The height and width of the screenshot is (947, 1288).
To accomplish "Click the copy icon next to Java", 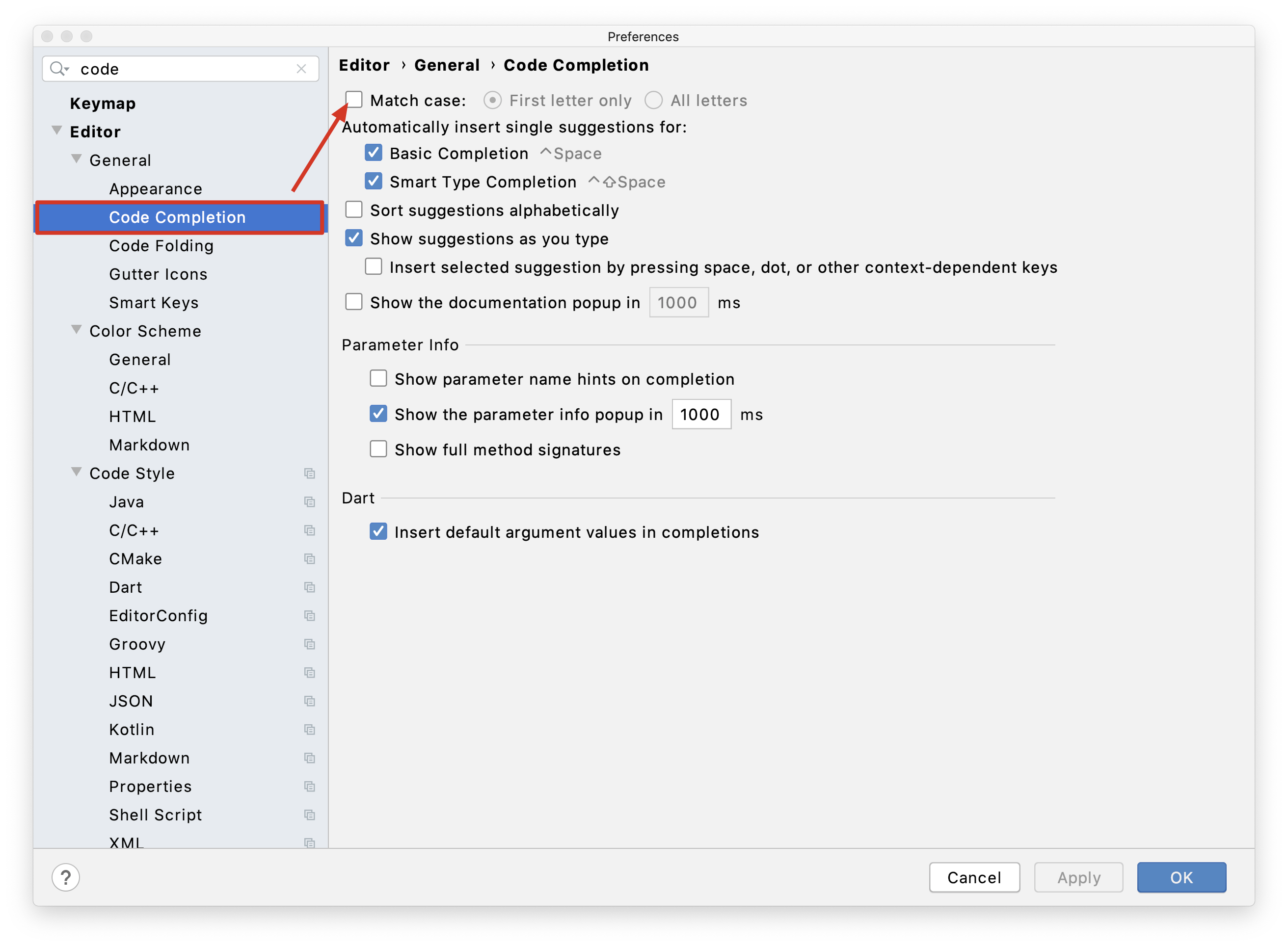I will point(310,502).
